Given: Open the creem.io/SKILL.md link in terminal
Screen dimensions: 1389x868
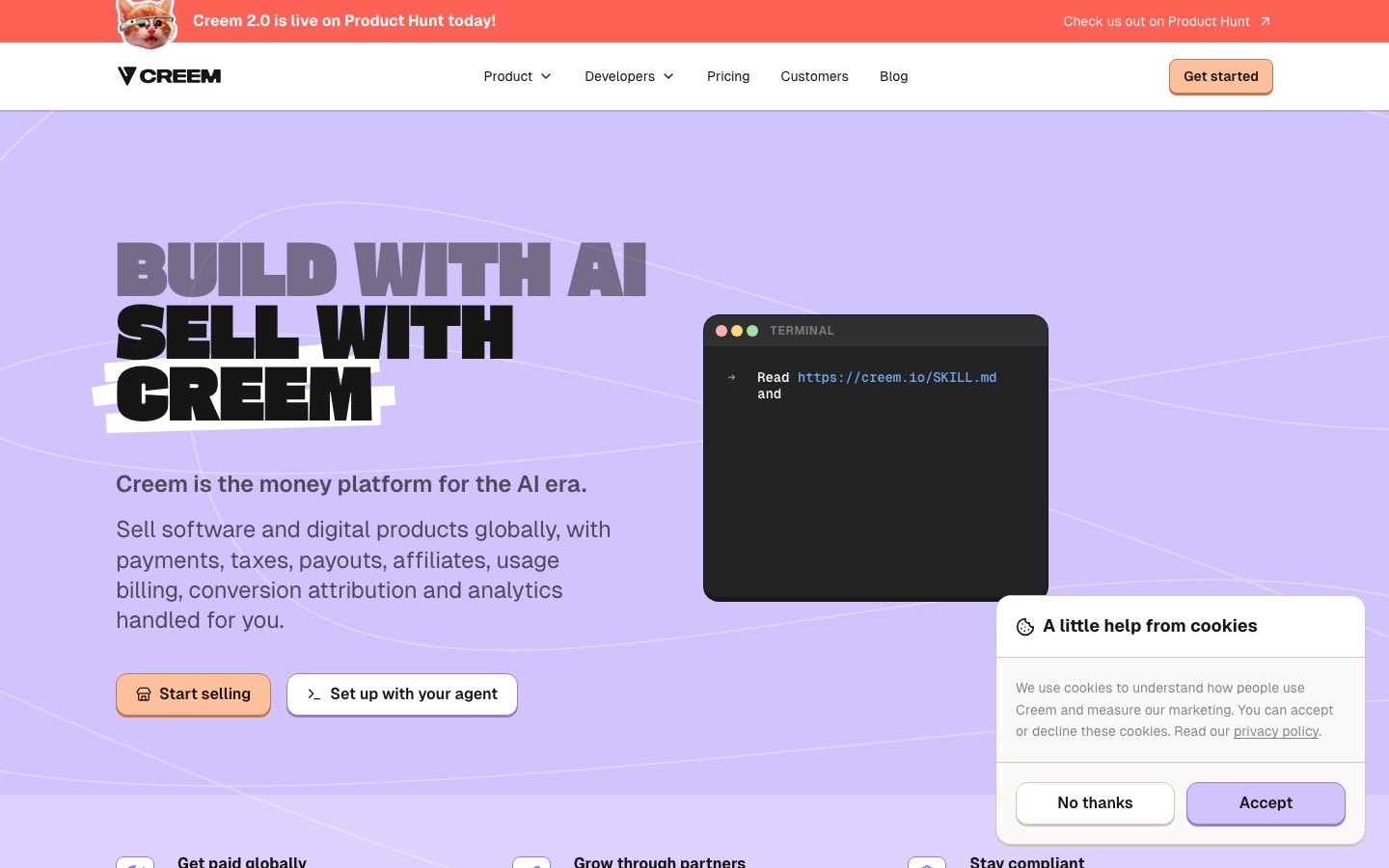Looking at the screenshot, I should click(897, 377).
